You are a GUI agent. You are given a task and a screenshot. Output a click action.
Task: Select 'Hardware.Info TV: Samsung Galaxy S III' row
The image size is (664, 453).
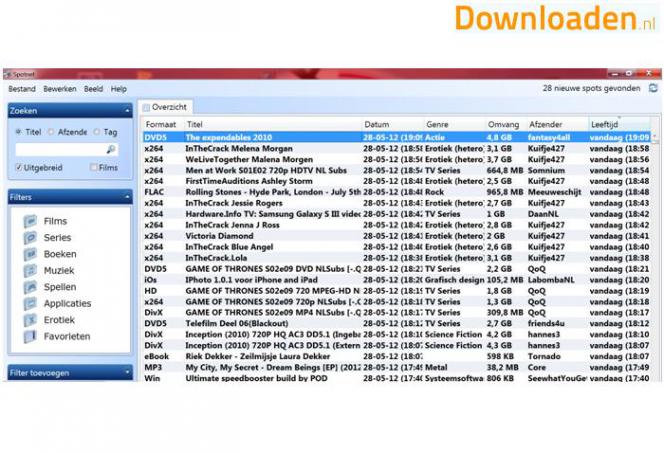coord(396,214)
